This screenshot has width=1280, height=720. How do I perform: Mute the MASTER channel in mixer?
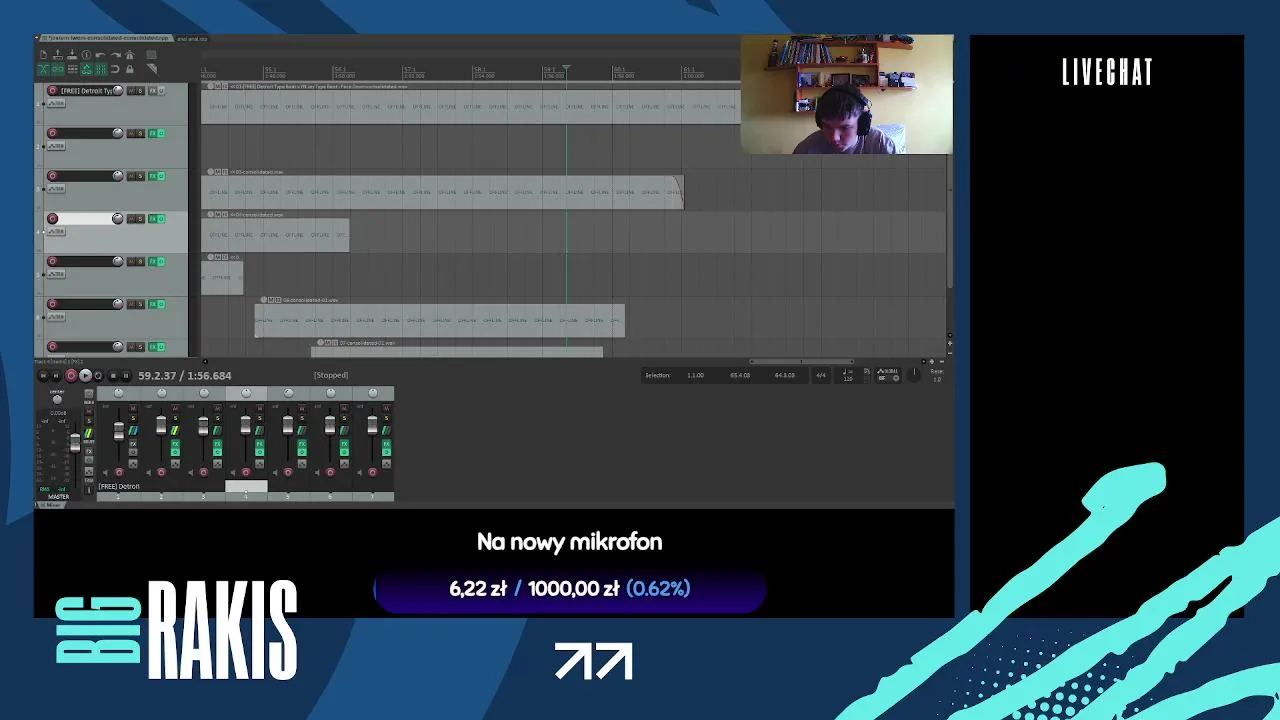(88, 410)
